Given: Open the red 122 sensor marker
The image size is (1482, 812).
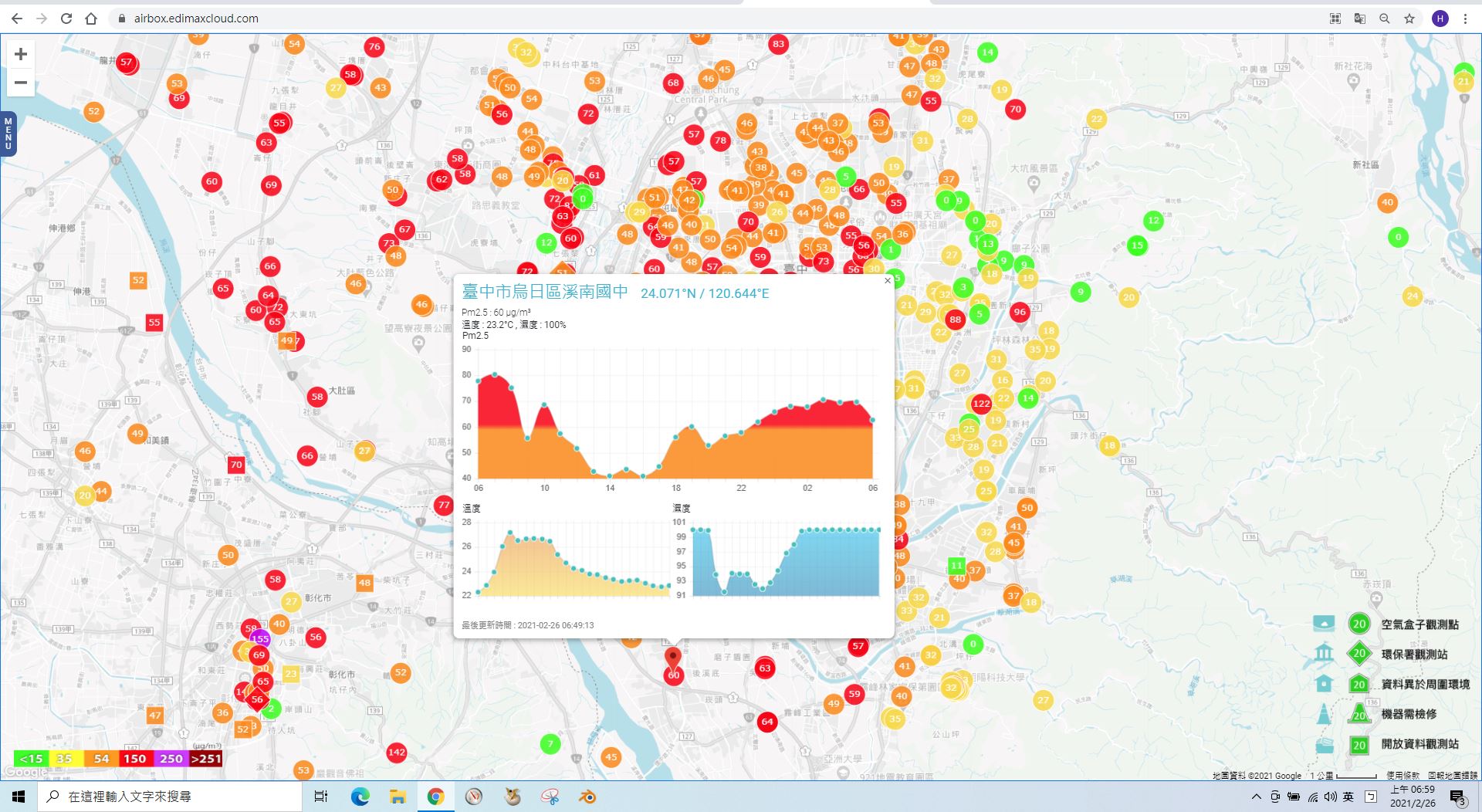Looking at the screenshot, I should pos(981,403).
